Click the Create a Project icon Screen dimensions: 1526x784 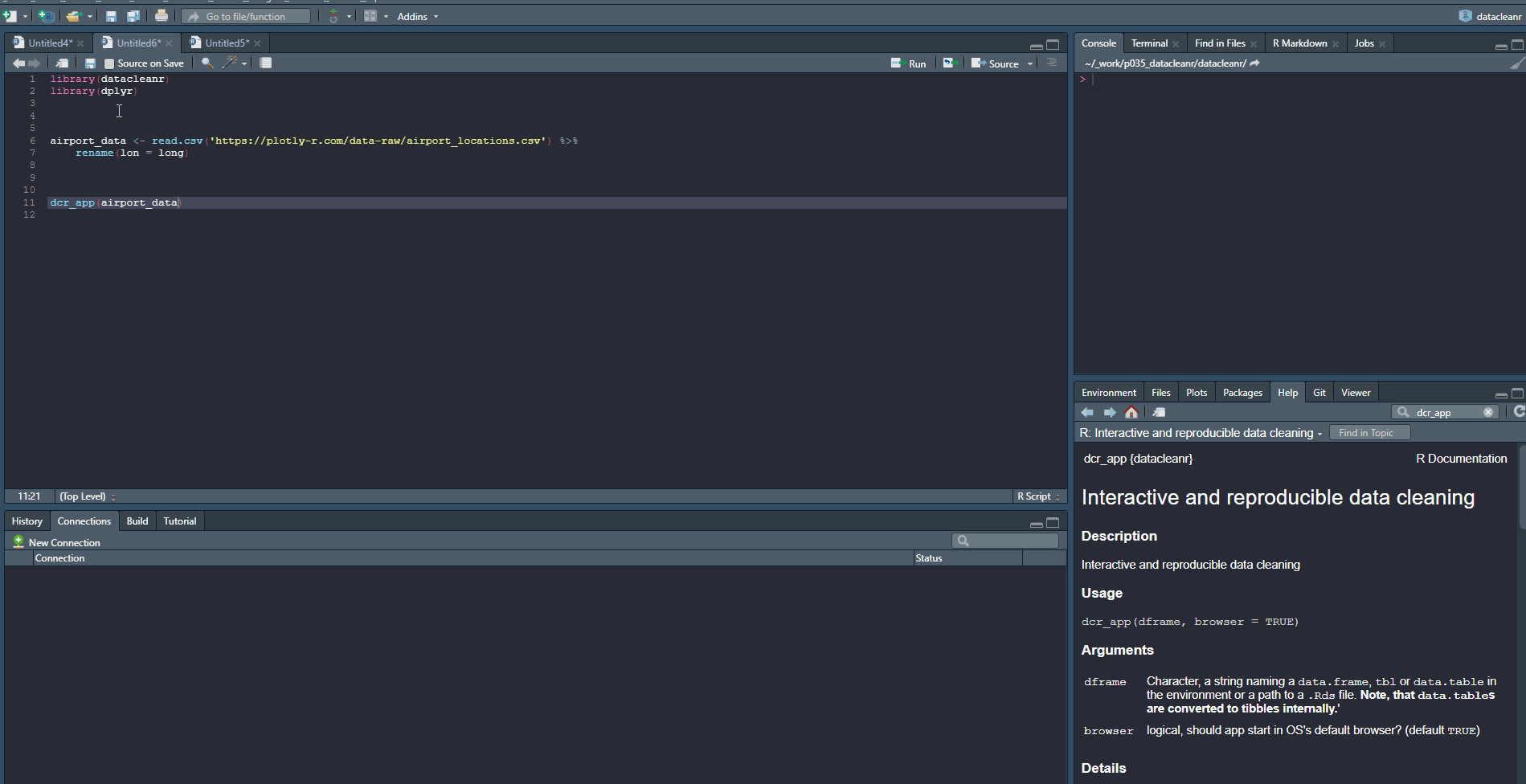point(46,16)
